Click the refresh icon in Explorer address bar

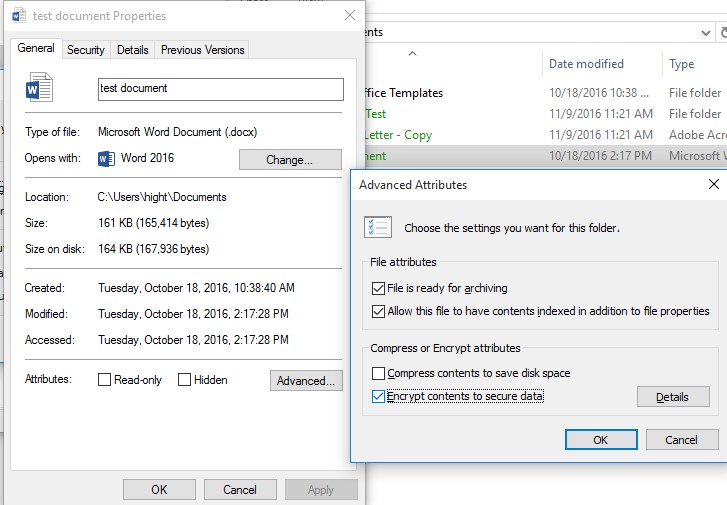tap(720, 32)
